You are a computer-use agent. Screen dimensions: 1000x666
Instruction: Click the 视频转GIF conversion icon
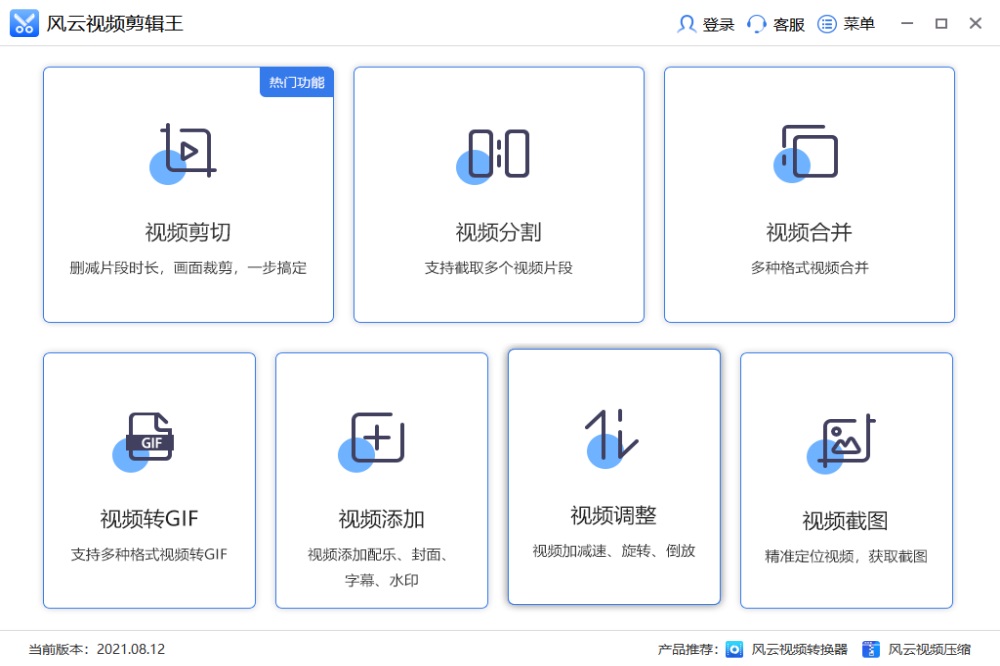149,438
